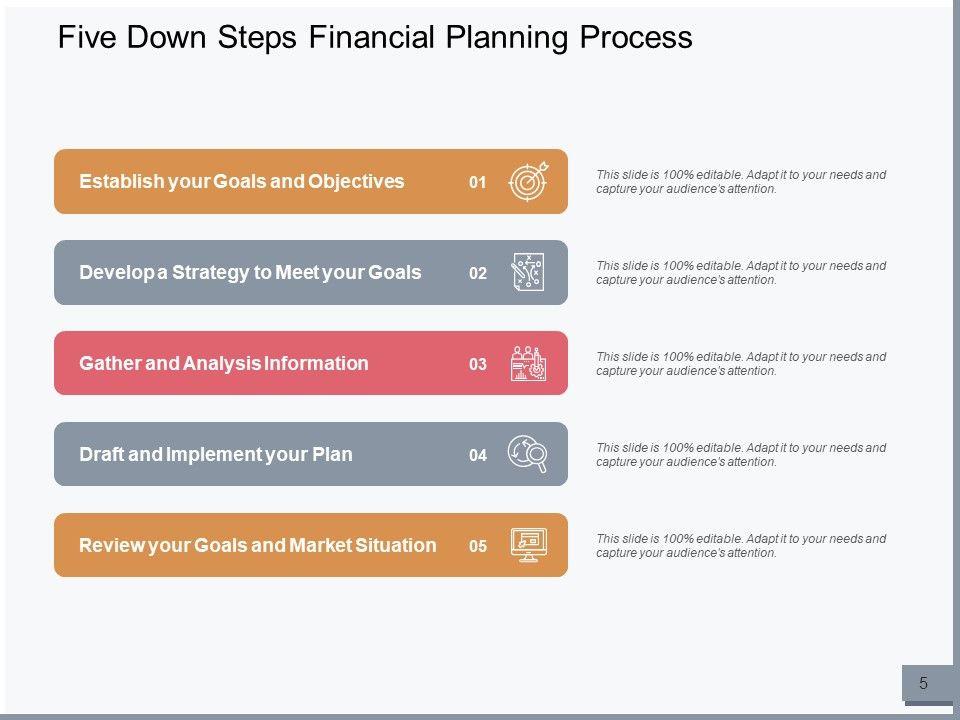Screen dimensions: 960x720
Task: Click the target bullseye icon
Action: click(528, 181)
